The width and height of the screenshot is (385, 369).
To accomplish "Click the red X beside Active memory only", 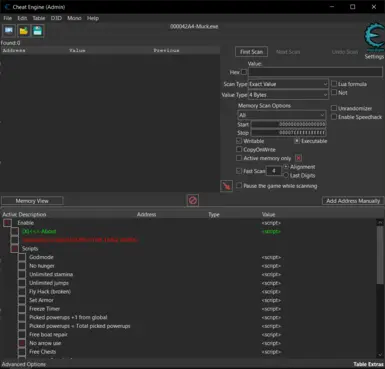I will click(298, 158).
